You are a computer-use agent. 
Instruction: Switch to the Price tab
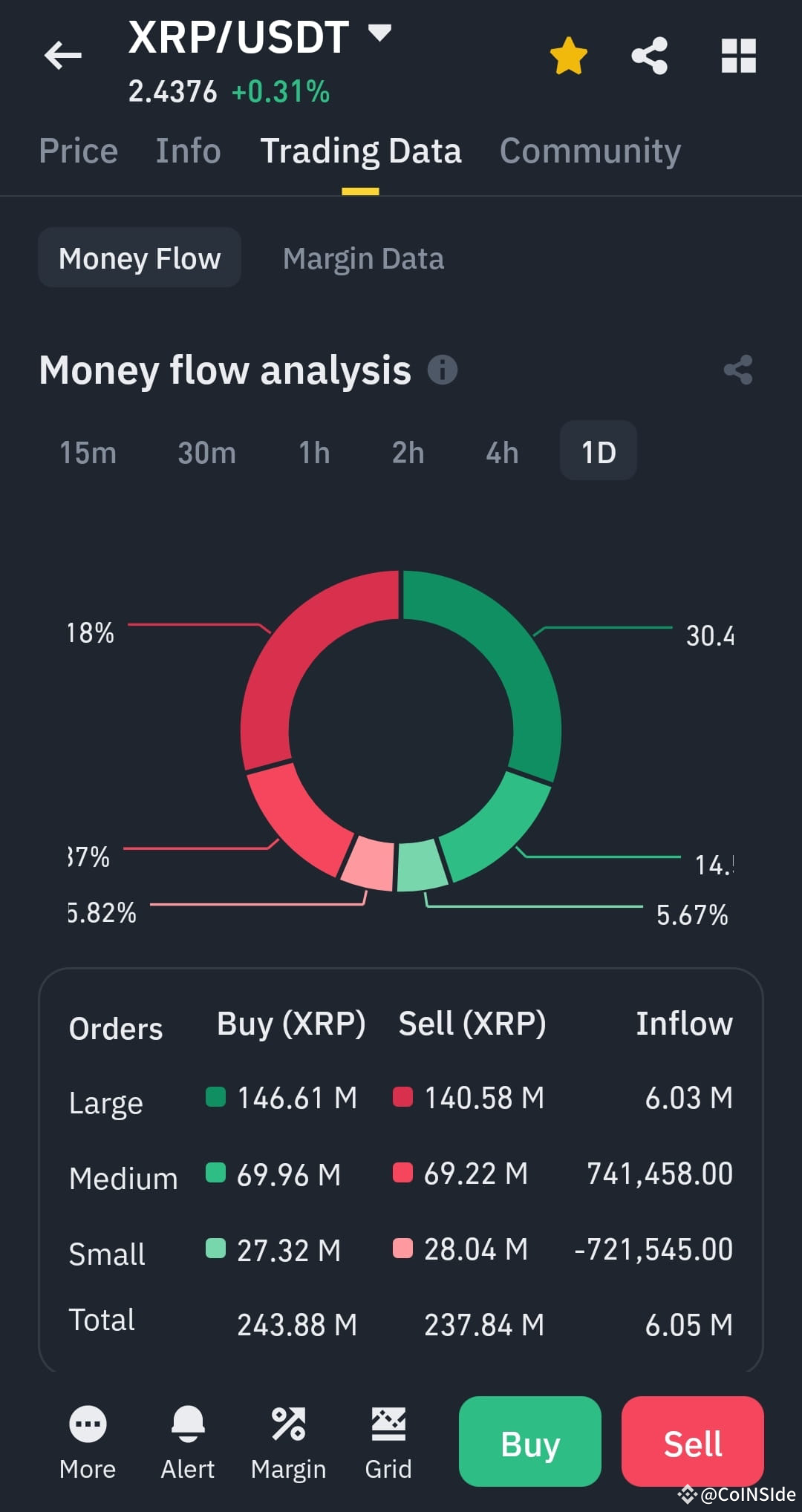point(78,151)
